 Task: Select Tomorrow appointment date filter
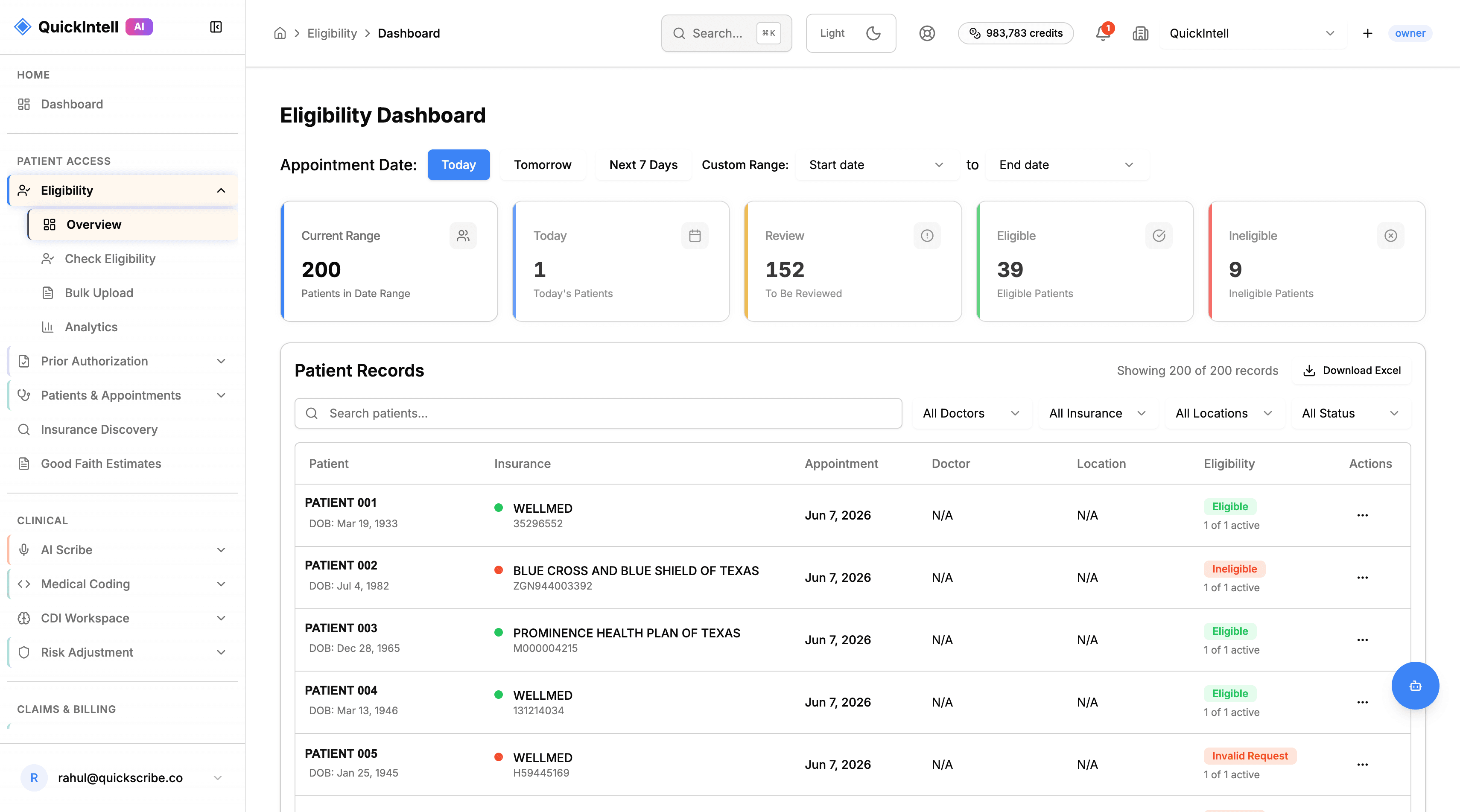pyautogui.click(x=543, y=165)
